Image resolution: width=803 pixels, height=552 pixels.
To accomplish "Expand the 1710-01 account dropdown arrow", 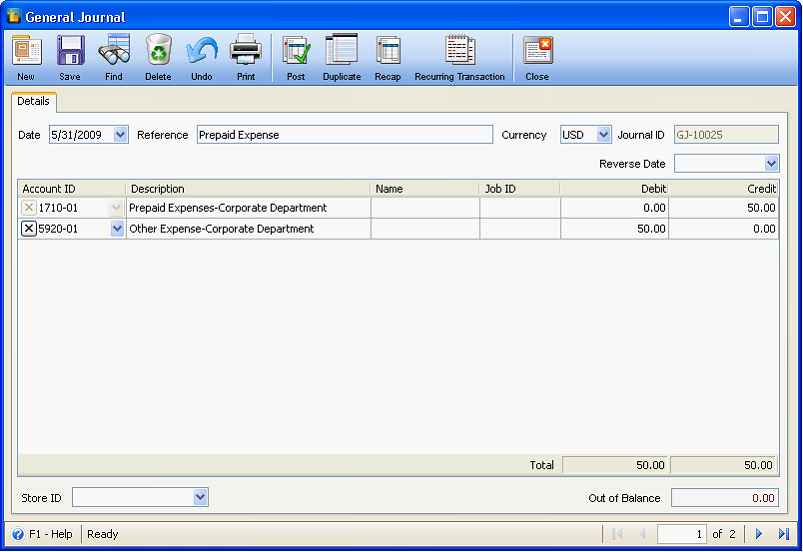I will point(116,207).
